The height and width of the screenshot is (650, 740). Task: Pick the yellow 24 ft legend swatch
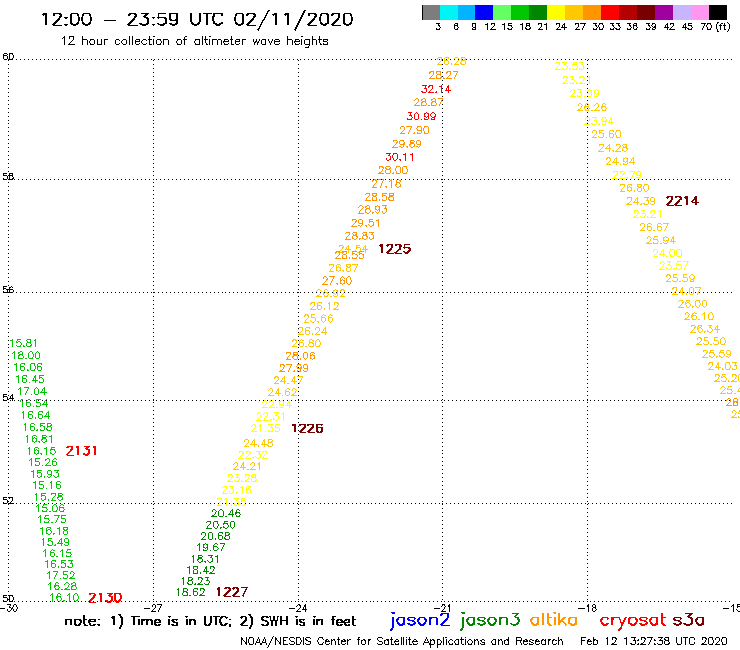pos(556,13)
